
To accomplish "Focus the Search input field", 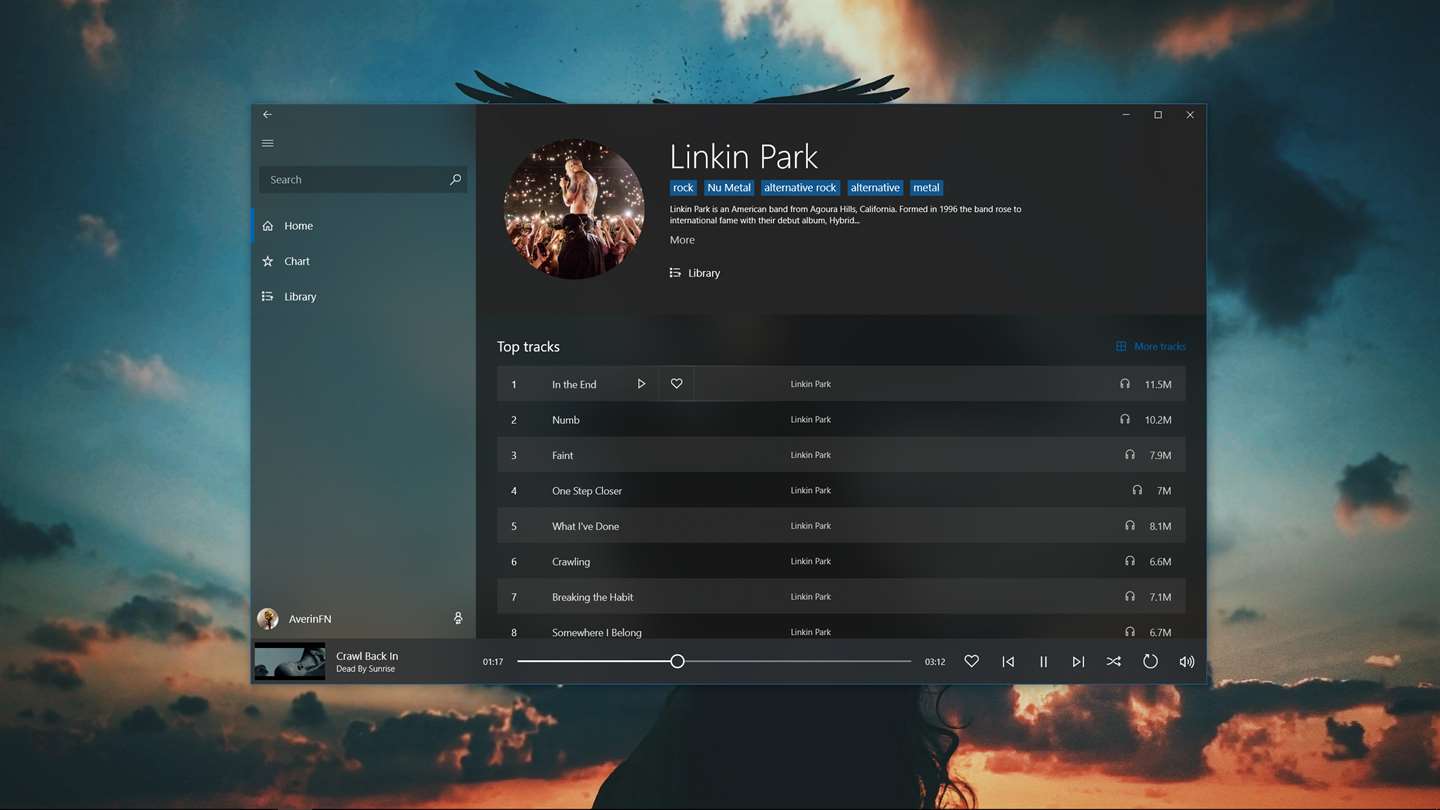I will (x=363, y=180).
